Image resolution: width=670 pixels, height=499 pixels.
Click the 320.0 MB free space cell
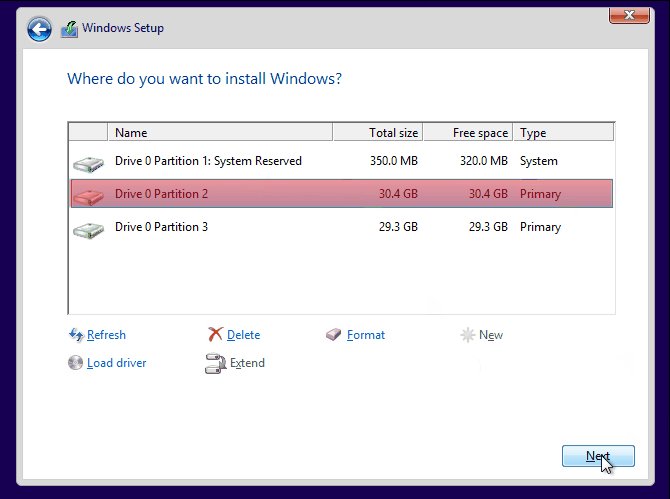coord(484,161)
